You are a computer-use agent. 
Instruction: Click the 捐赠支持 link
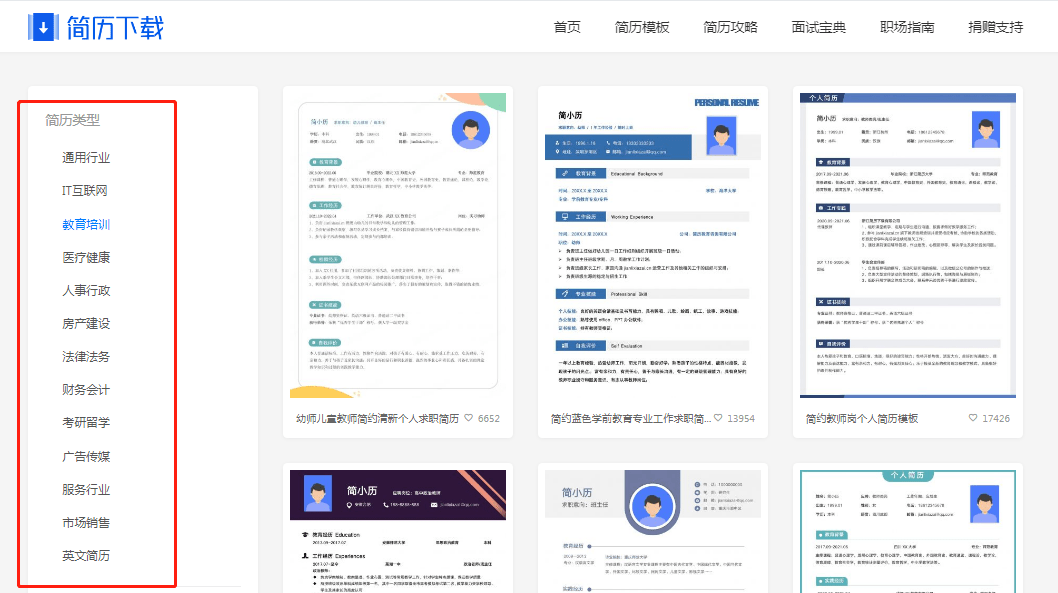pos(994,27)
